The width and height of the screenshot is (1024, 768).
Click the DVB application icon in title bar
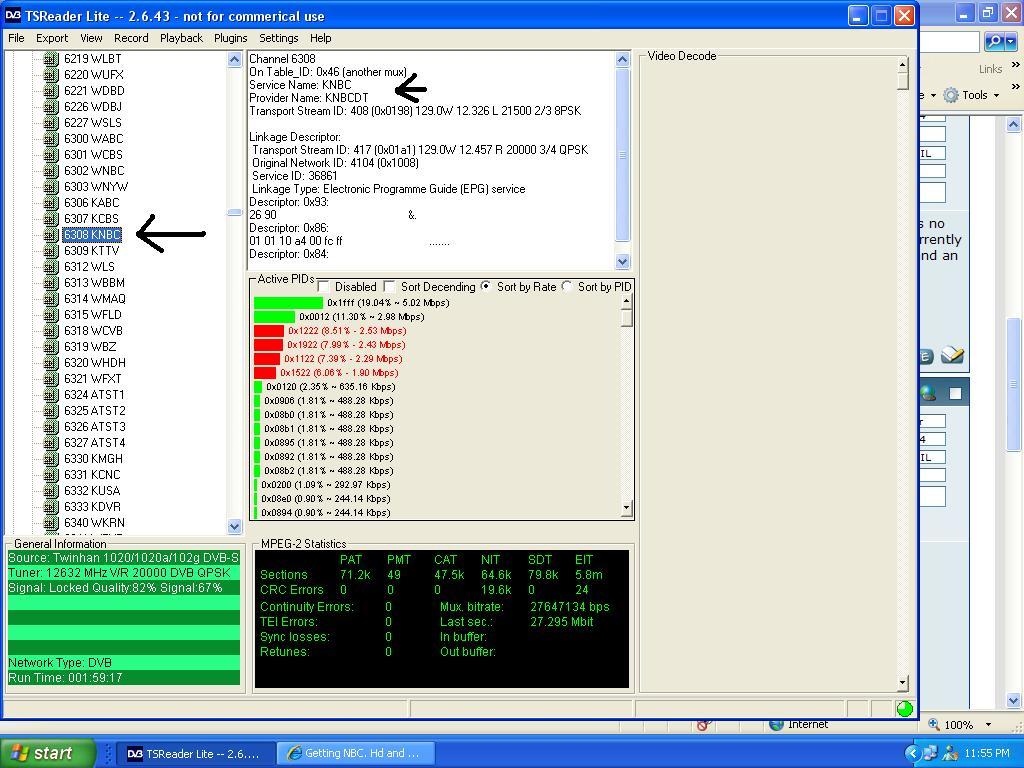12,16
